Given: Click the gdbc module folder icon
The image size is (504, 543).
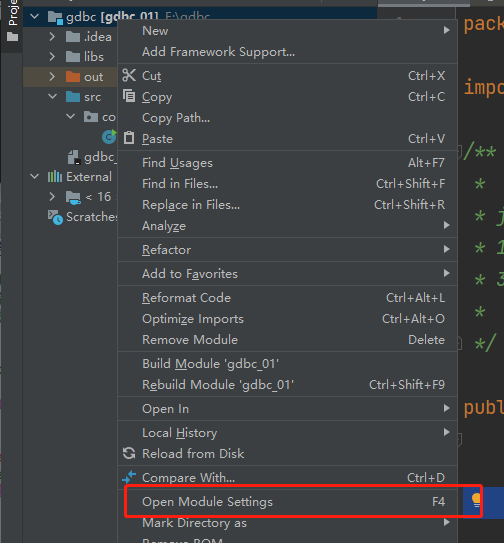Looking at the screenshot, I should coord(55,17).
